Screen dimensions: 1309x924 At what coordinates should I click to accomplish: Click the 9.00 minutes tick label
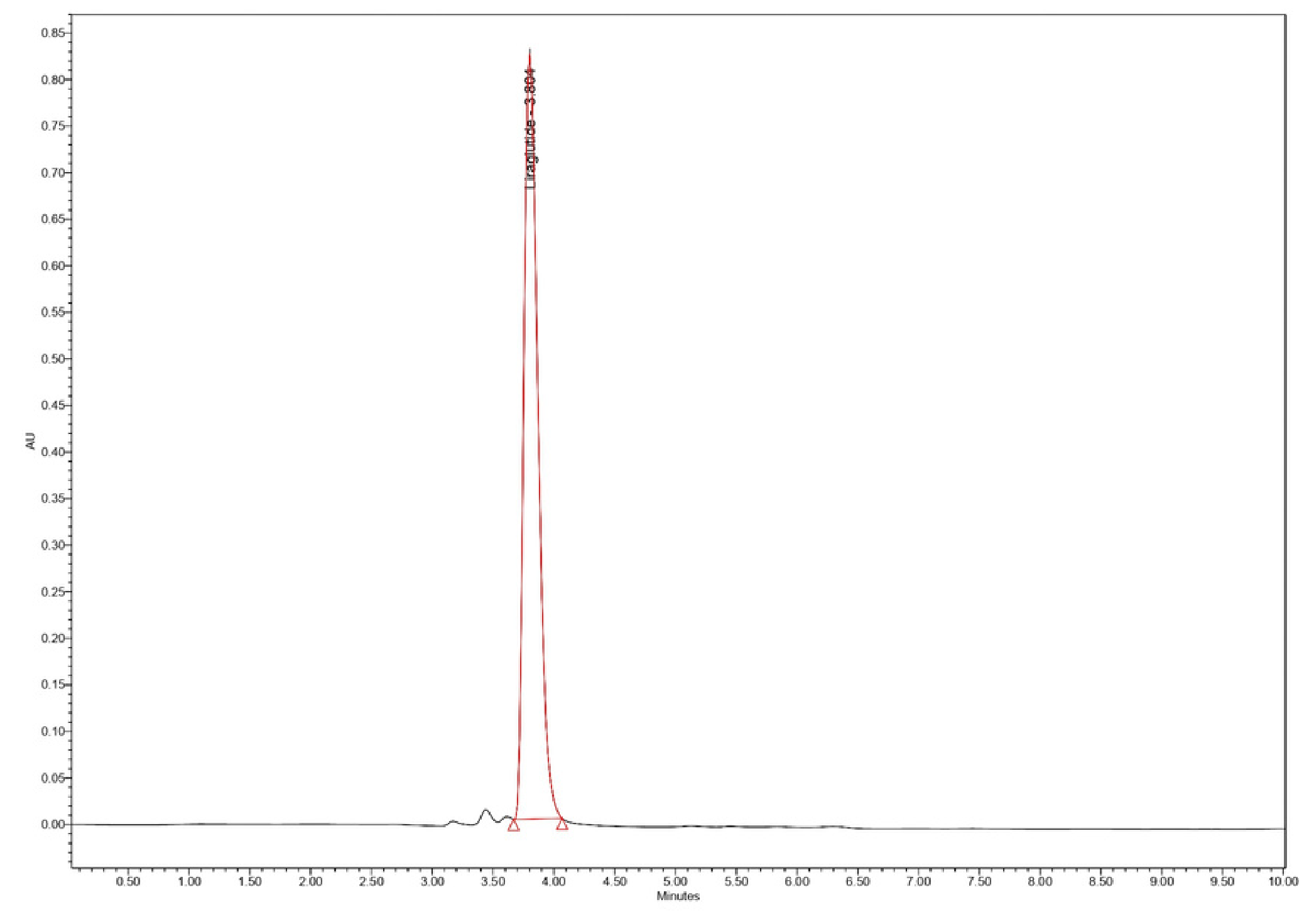coord(1161,881)
